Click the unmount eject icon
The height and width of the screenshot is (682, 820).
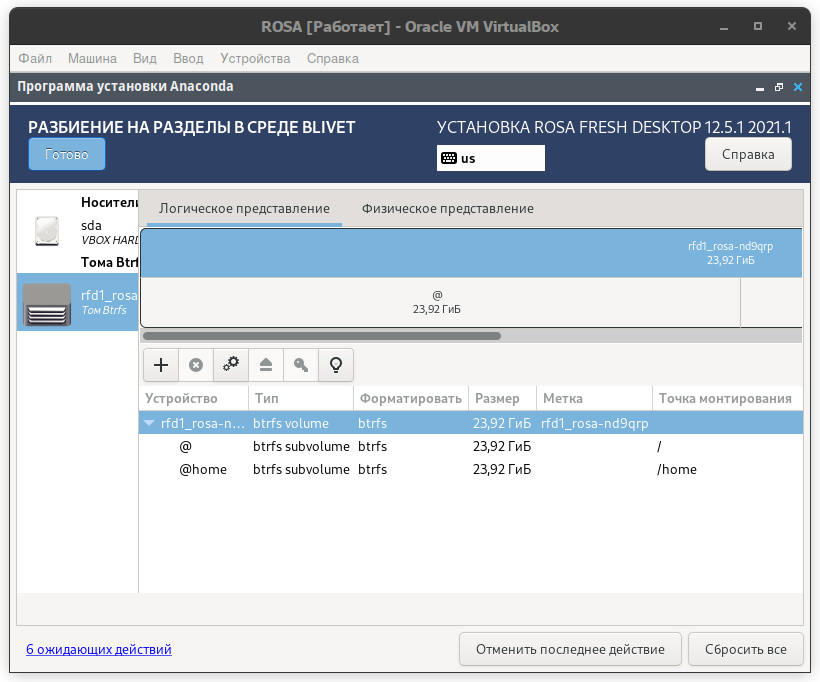pos(266,365)
